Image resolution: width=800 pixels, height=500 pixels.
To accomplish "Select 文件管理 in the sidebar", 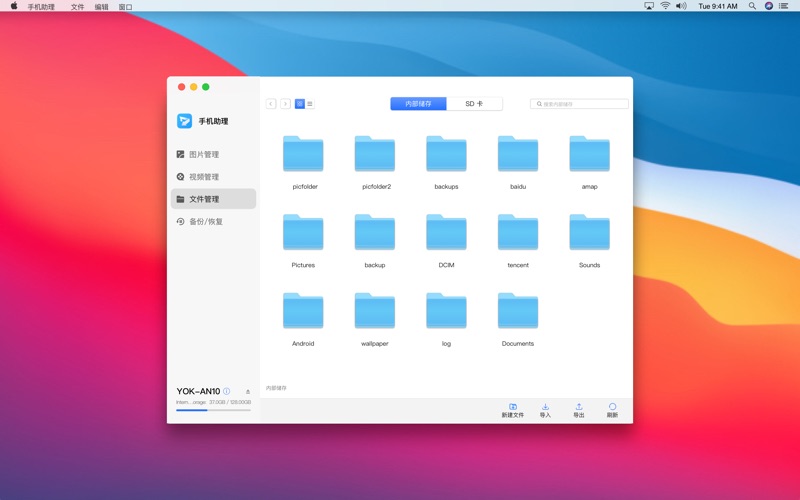I will (x=213, y=199).
